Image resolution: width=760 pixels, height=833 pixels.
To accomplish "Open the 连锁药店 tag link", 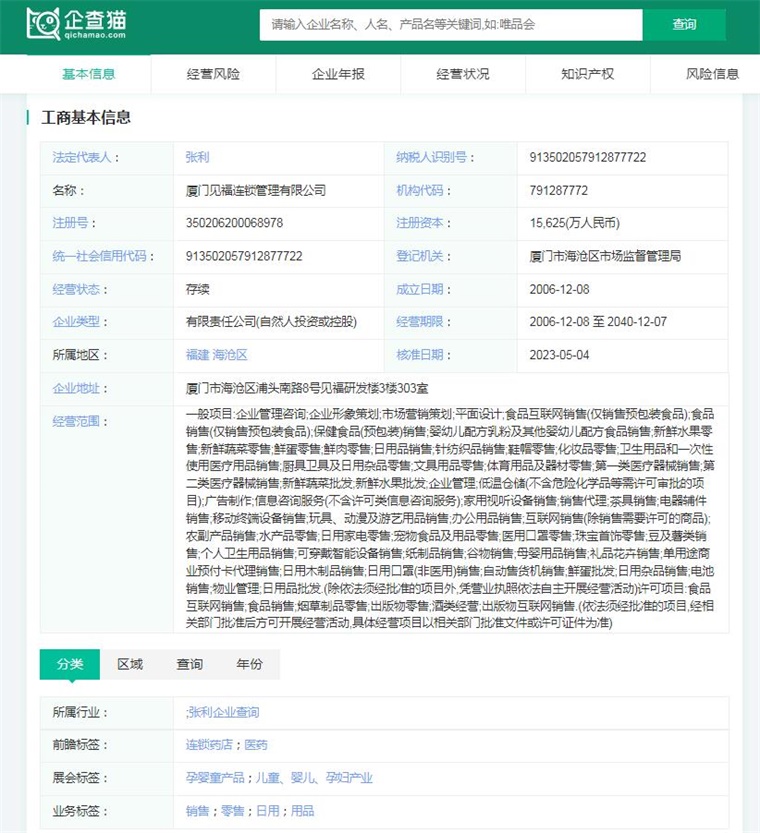I will (x=209, y=745).
